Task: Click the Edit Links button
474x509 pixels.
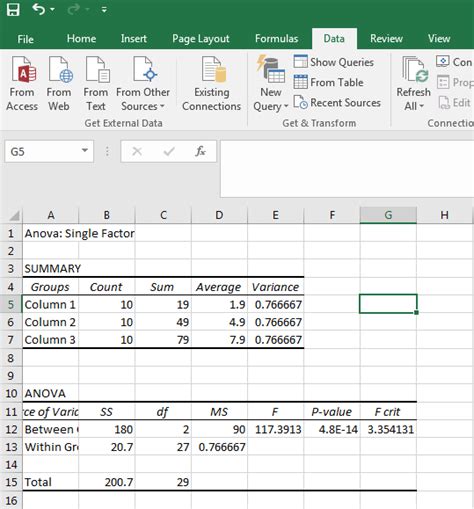Action: pyautogui.click(x=455, y=103)
